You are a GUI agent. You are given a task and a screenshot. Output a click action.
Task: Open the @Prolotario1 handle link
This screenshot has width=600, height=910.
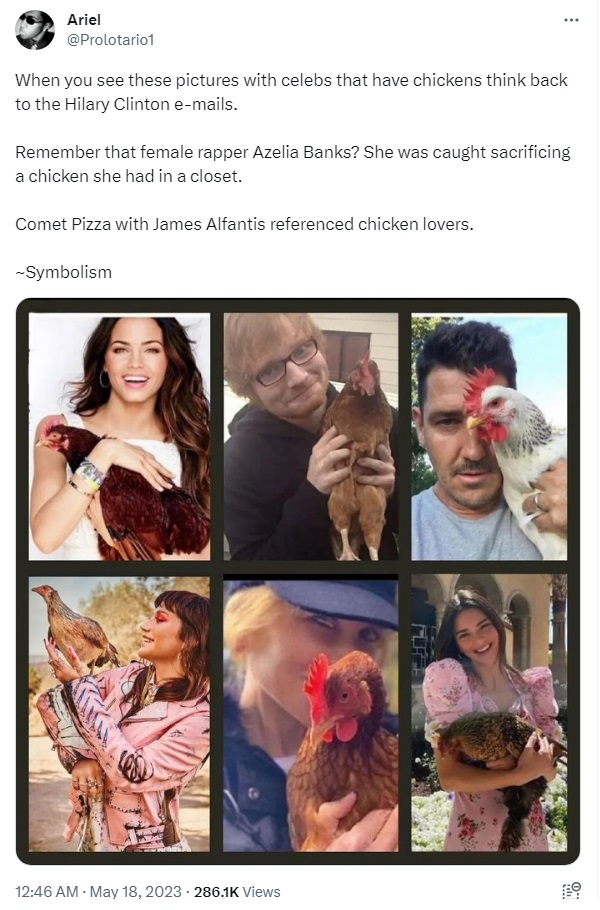point(110,40)
